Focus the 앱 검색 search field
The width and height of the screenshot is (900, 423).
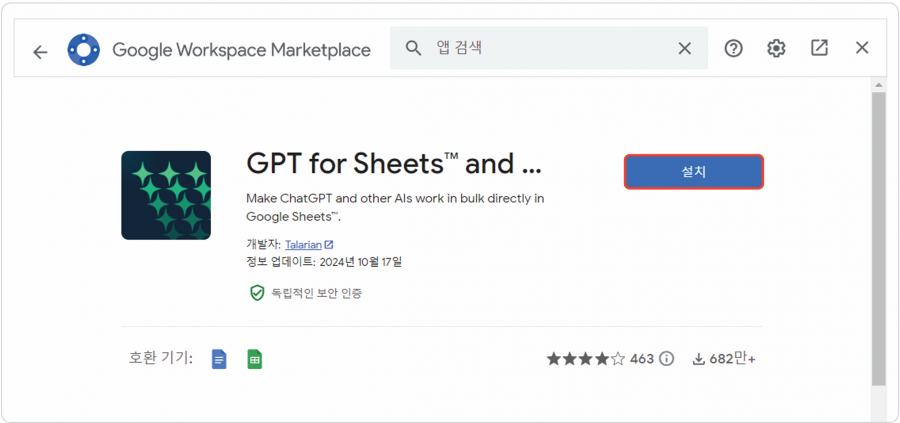tap(549, 48)
